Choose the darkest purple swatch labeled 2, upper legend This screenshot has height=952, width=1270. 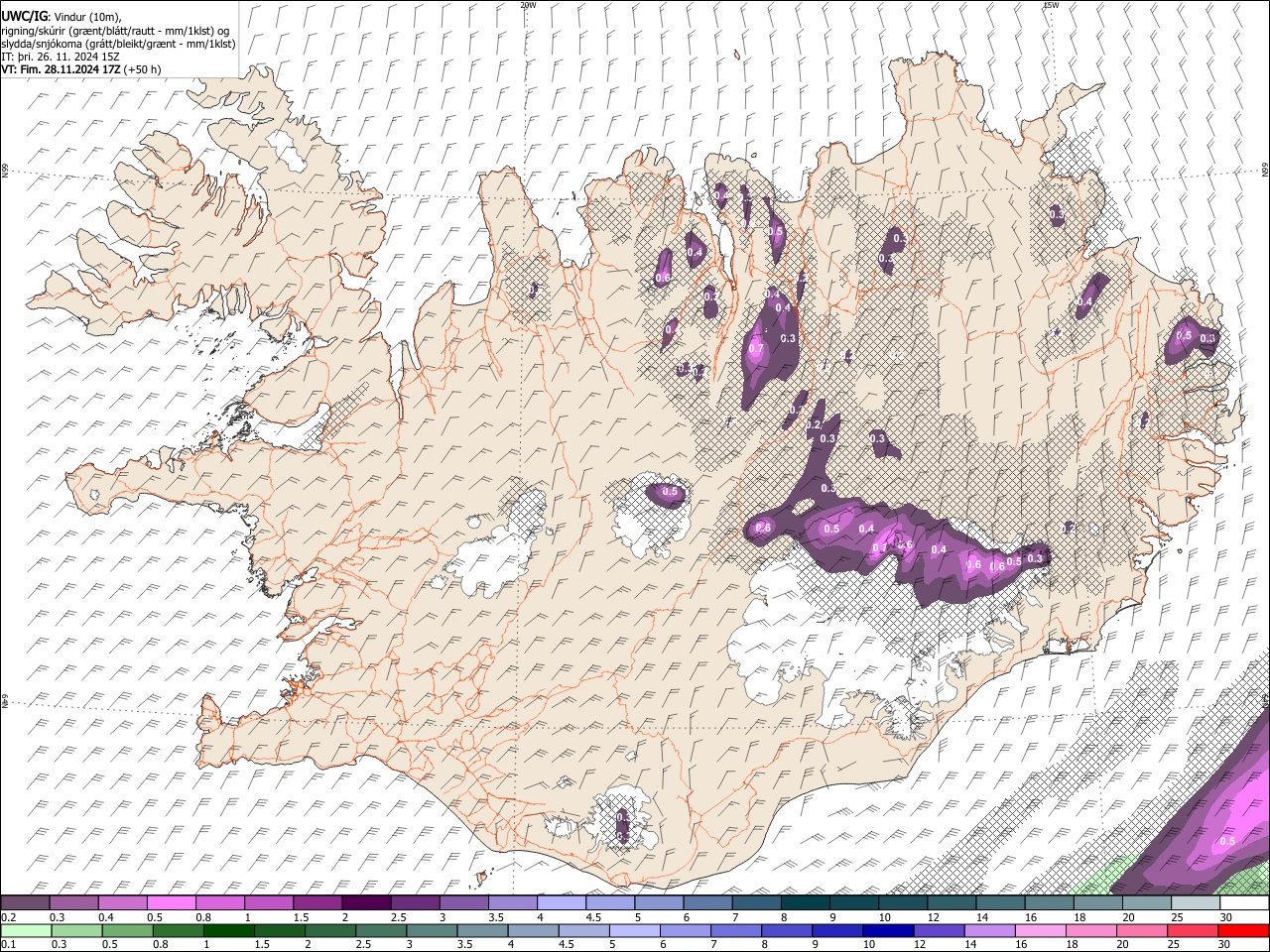tap(365, 902)
